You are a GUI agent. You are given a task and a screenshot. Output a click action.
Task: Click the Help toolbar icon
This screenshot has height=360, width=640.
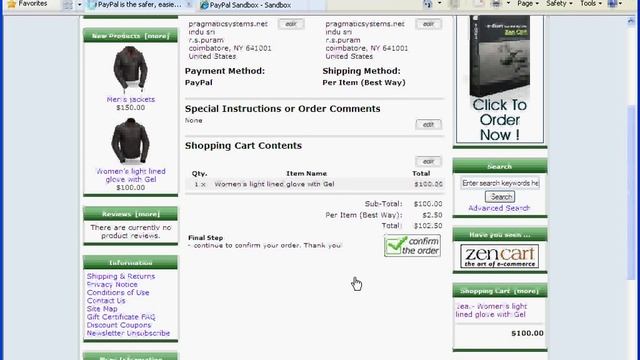[612, 4]
